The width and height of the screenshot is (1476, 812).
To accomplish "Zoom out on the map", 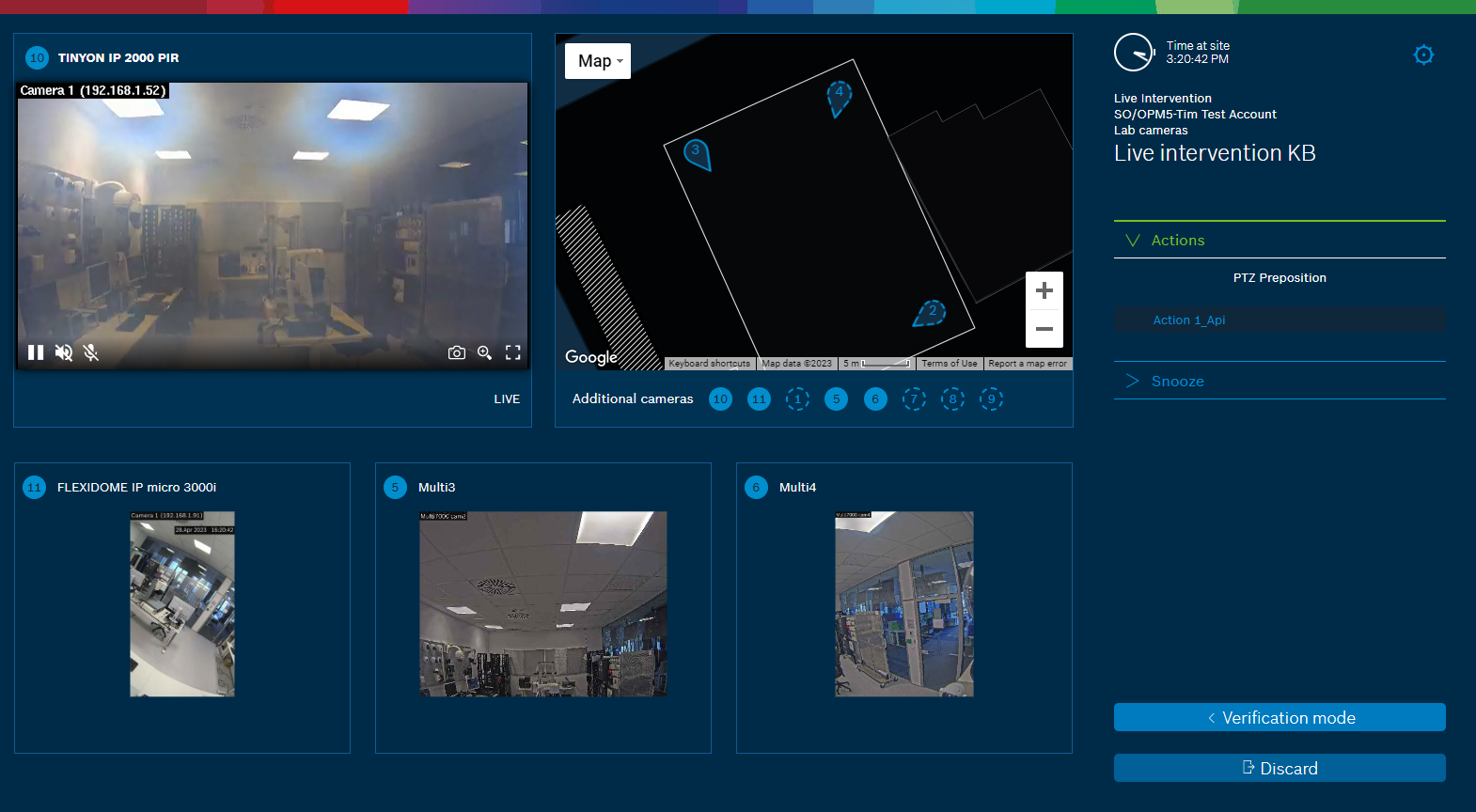I will [1044, 329].
